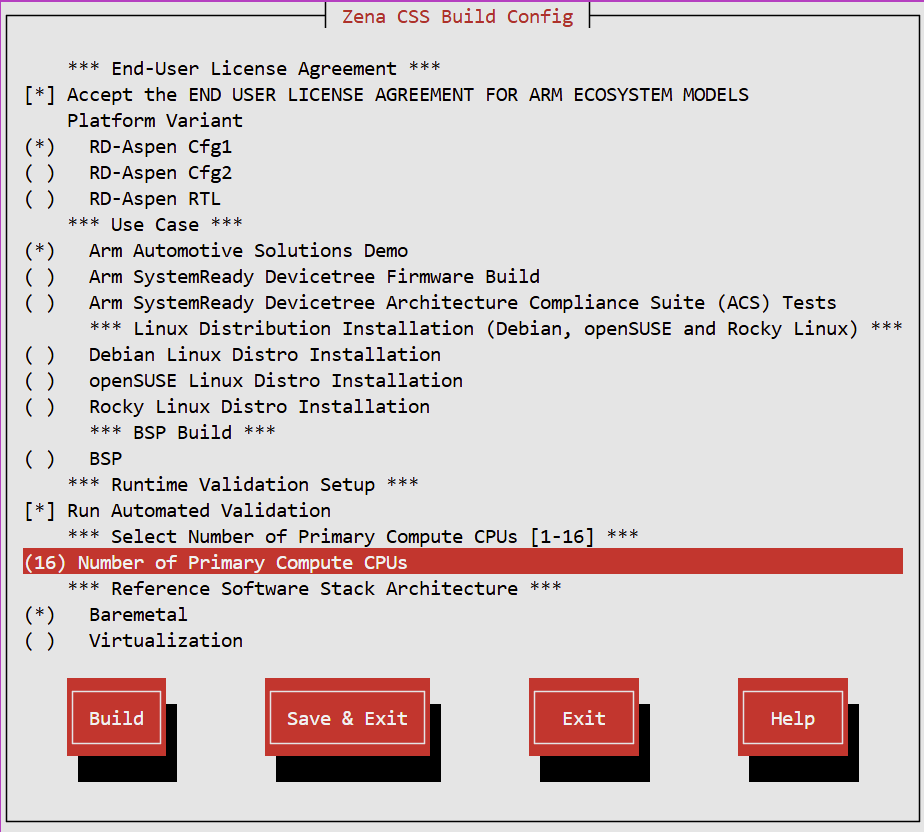
Task: Click the '*** Use Case ***' heading
Action: [x=155, y=224]
